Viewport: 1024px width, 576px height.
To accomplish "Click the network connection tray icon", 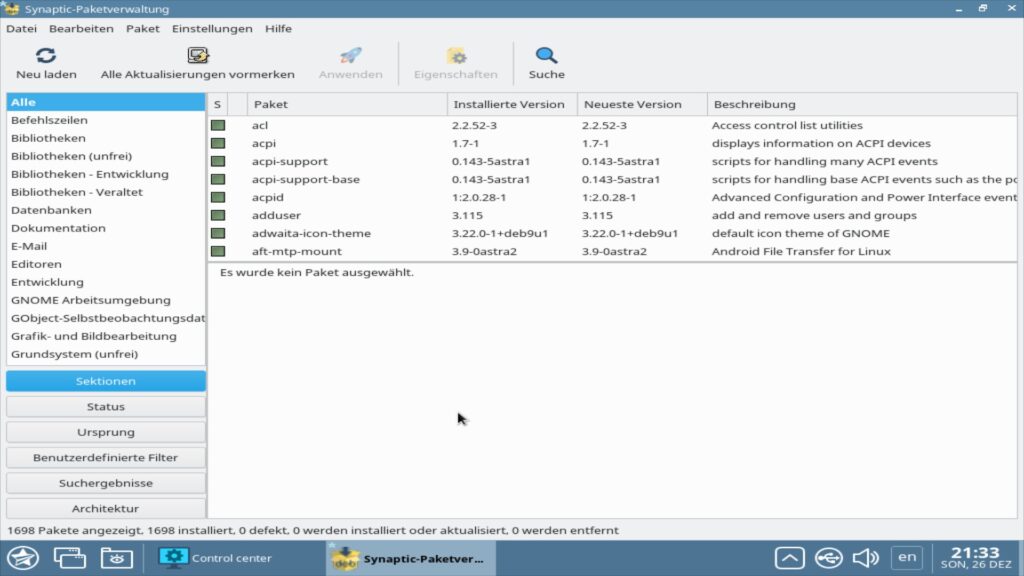I will coord(828,558).
